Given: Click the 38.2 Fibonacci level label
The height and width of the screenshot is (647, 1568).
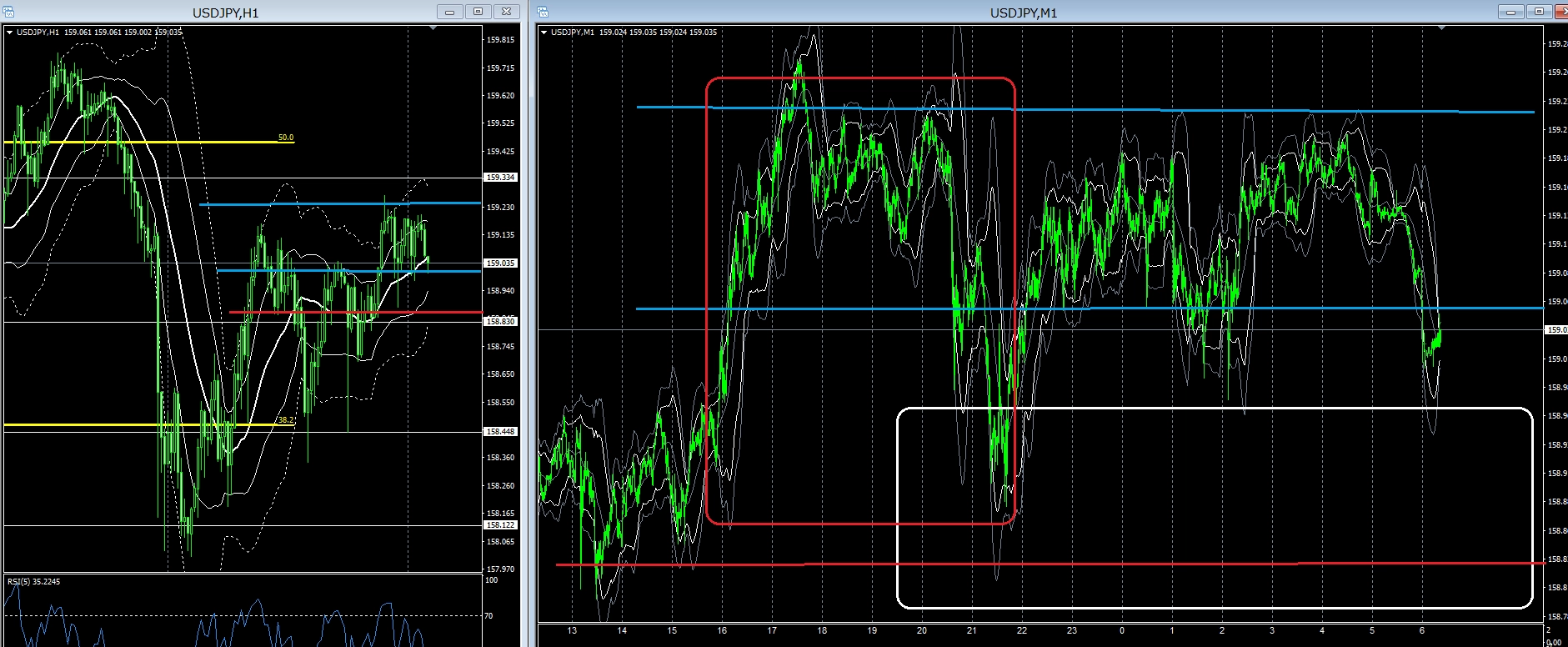Looking at the screenshot, I should coord(286,420).
